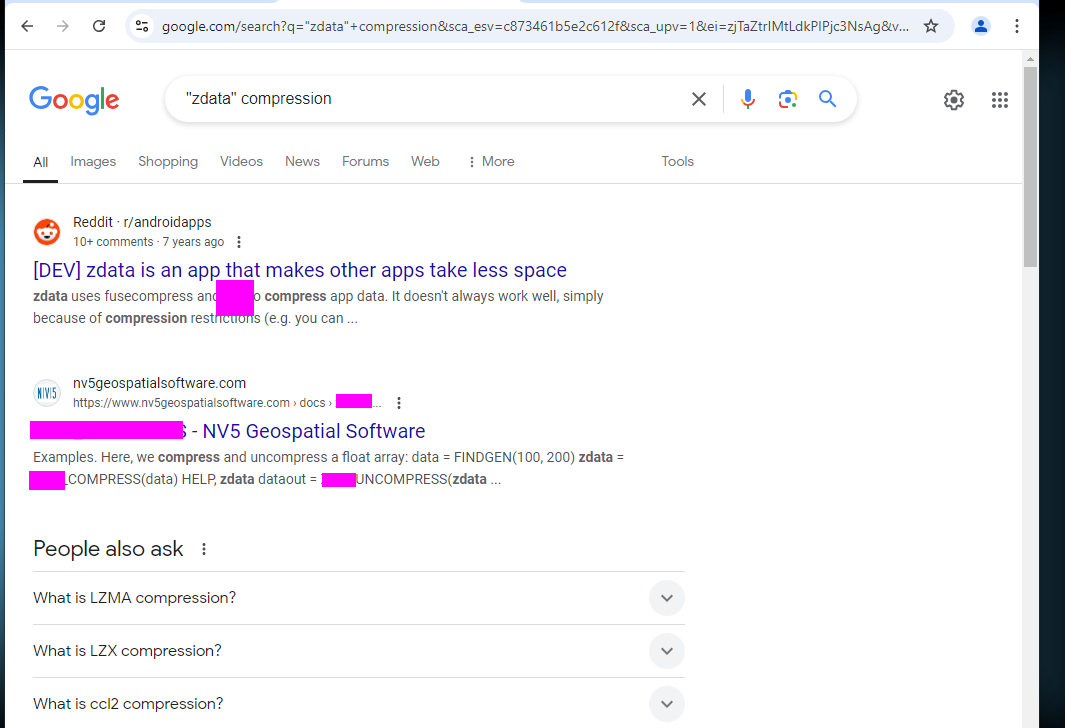Search by image with Google Lens

click(x=788, y=99)
